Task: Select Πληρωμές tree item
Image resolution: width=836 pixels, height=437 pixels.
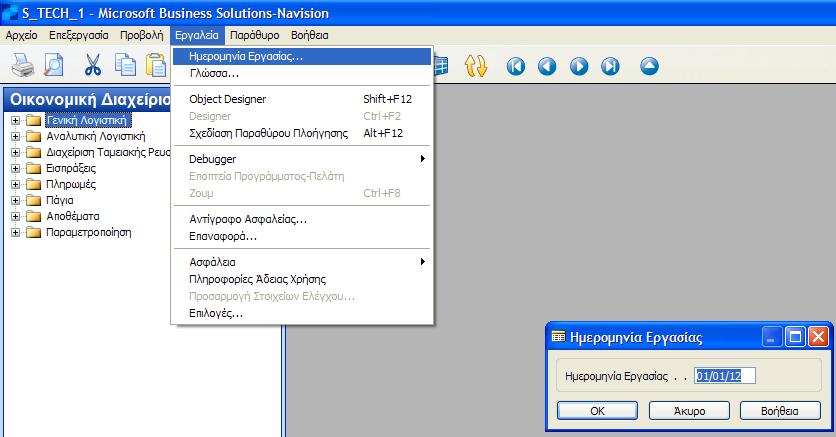Action: [x=71, y=184]
